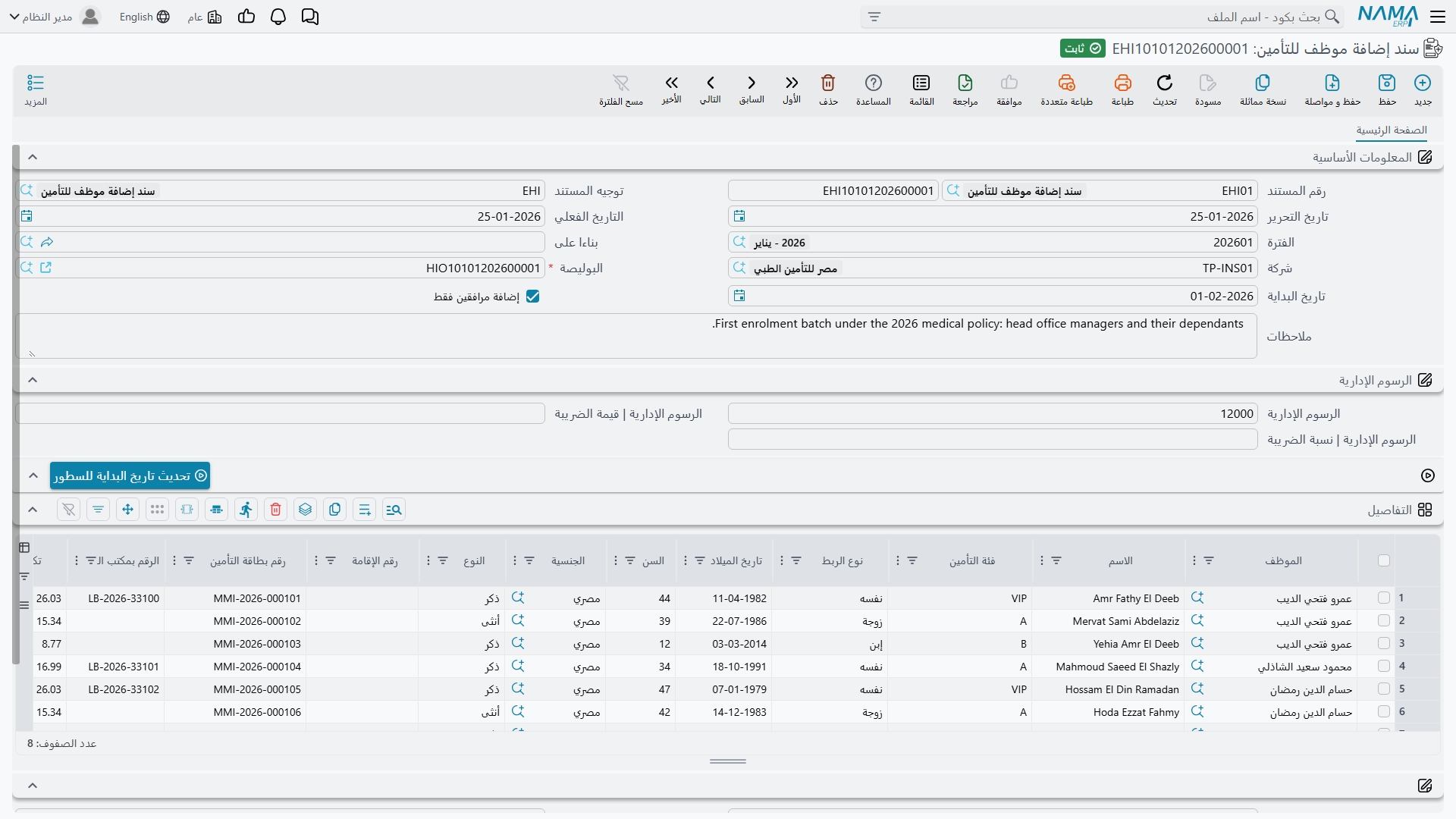Collapse the الرسوم الإدارية section chevron

(x=33, y=380)
